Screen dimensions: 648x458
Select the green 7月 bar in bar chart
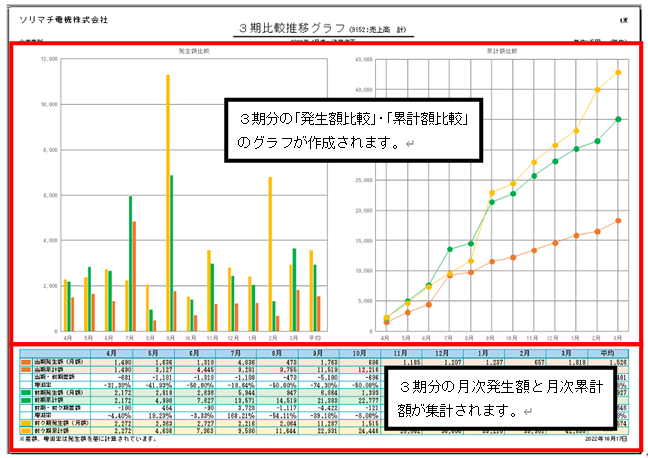point(131,264)
